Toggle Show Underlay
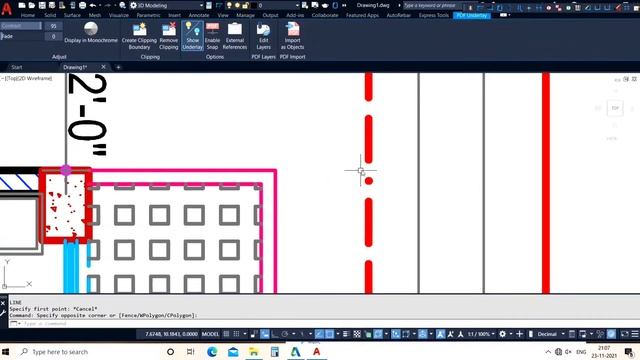Screen dimensions: 640x360 click(x=192, y=36)
